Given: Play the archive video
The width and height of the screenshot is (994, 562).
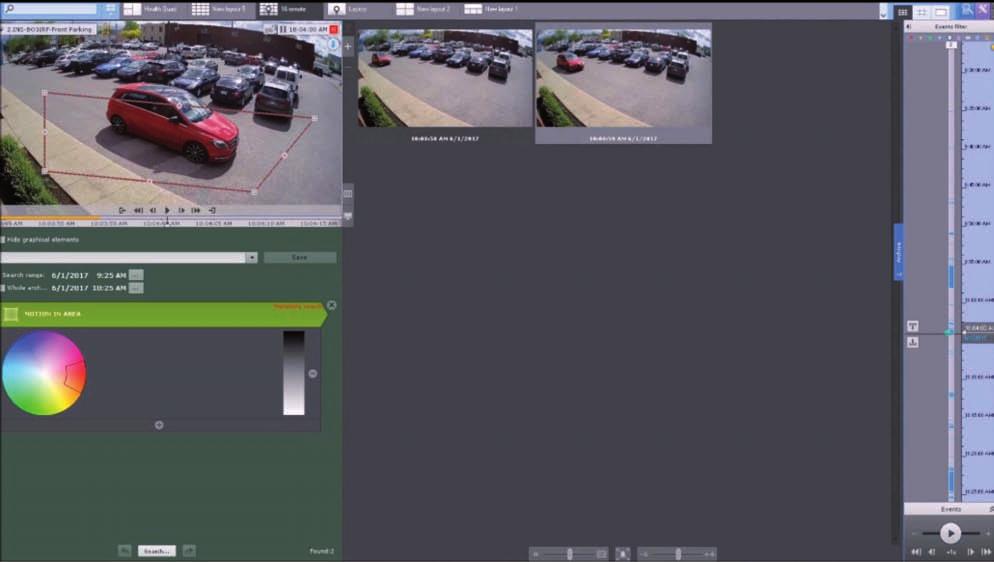Looking at the screenshot, I should (167, 210).
